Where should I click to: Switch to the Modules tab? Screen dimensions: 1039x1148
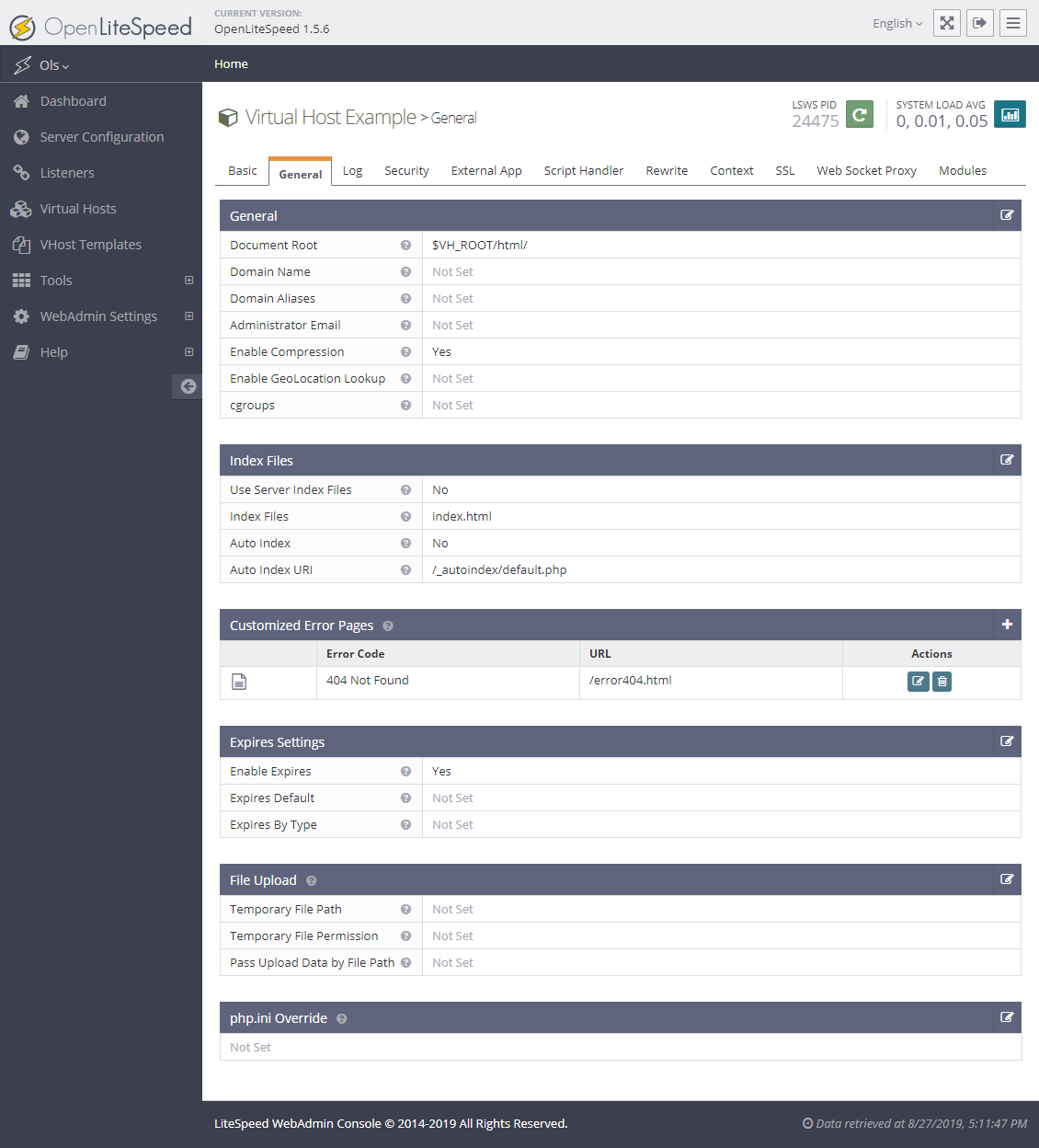coord(963,171)
